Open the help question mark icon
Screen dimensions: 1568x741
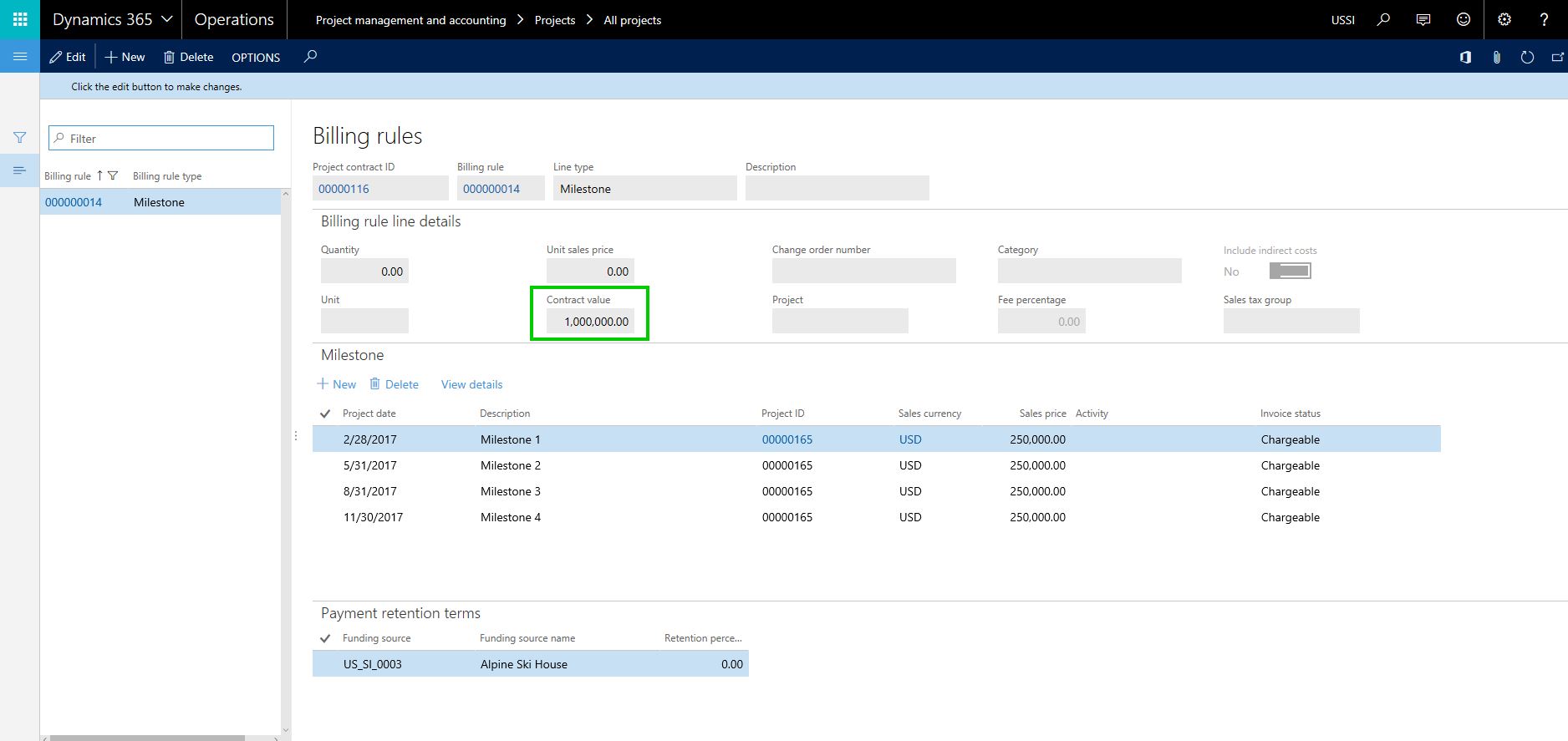pos(1544,19)
